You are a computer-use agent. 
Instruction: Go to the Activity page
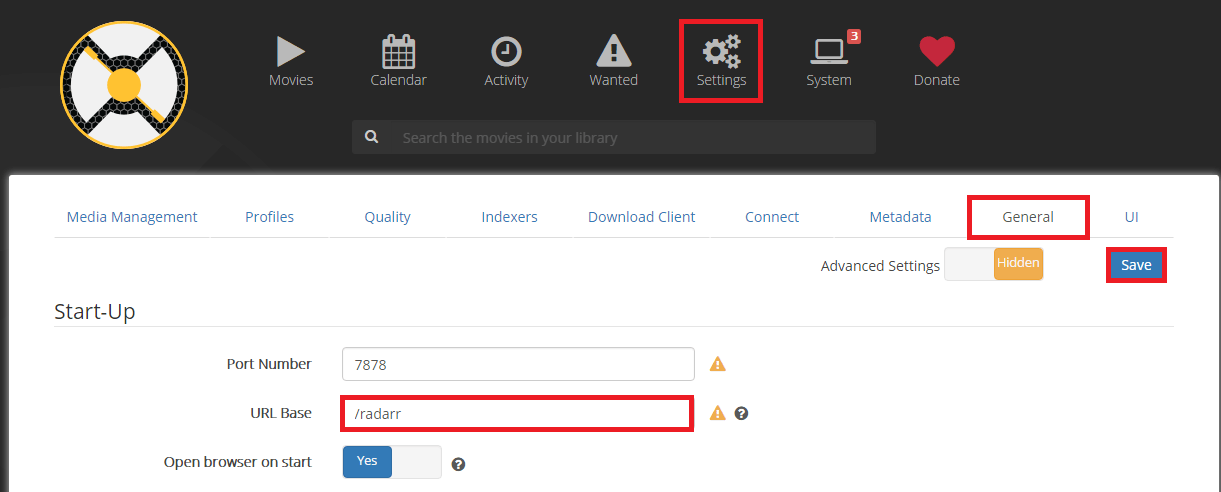[506, 61]
